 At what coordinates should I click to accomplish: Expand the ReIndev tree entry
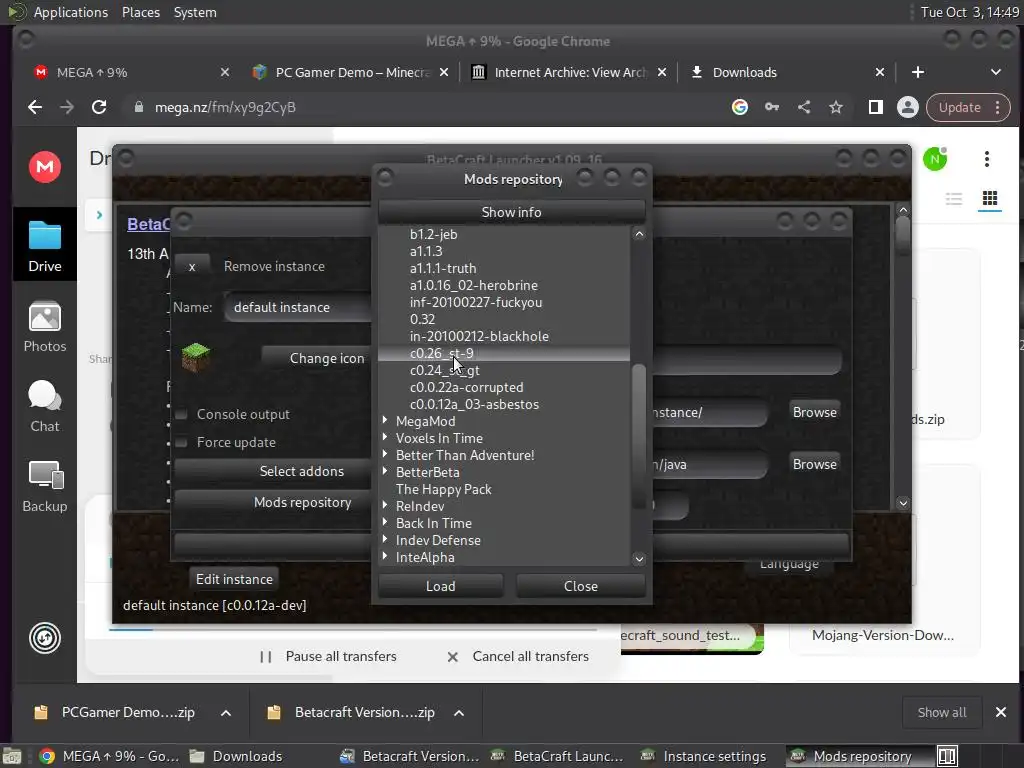[385, 505]
